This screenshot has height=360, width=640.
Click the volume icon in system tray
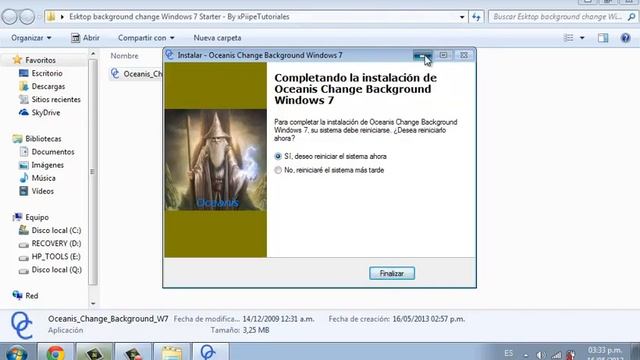(541, 355)
